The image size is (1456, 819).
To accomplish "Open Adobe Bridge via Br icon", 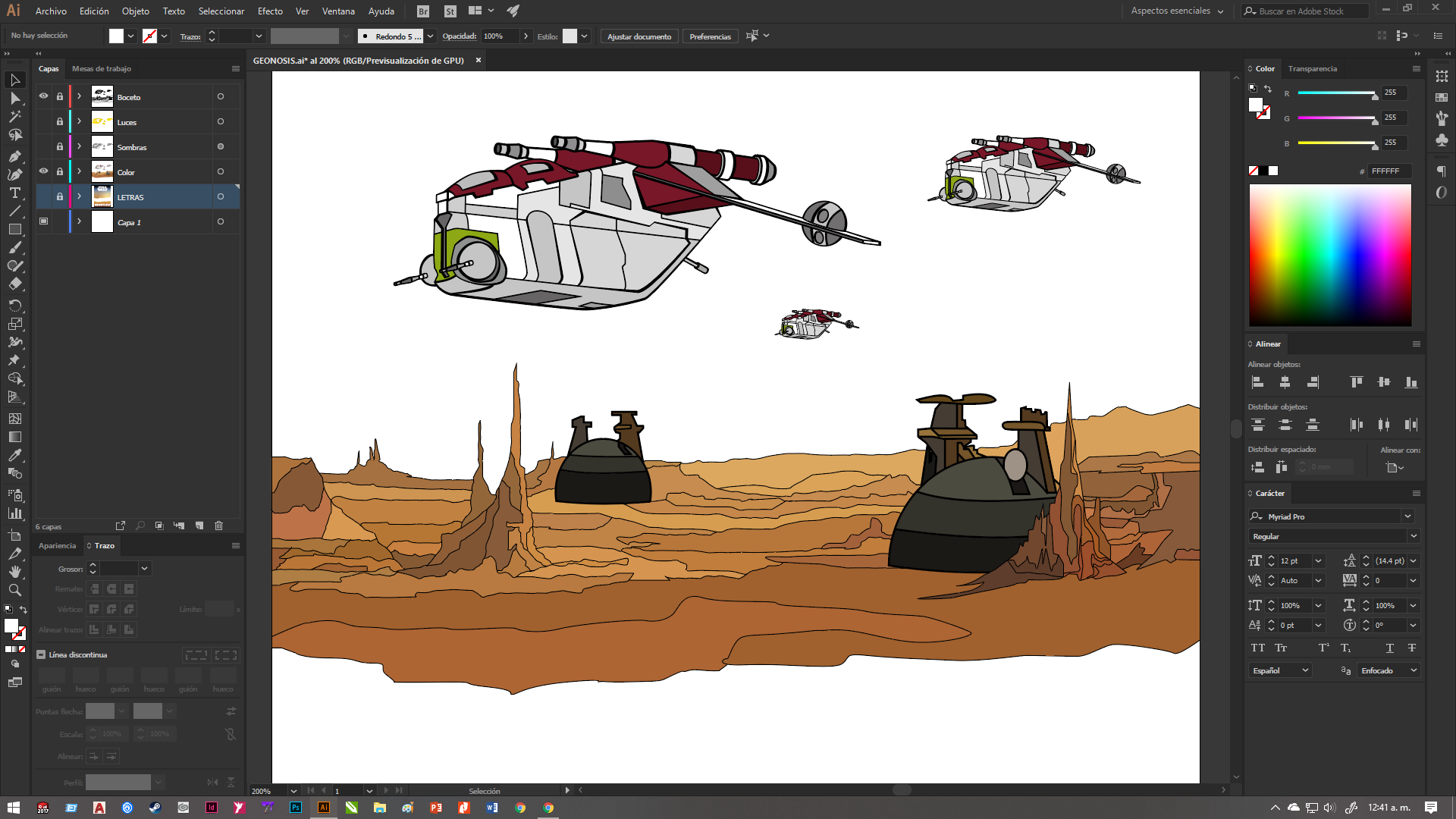I will pos(423,11).
